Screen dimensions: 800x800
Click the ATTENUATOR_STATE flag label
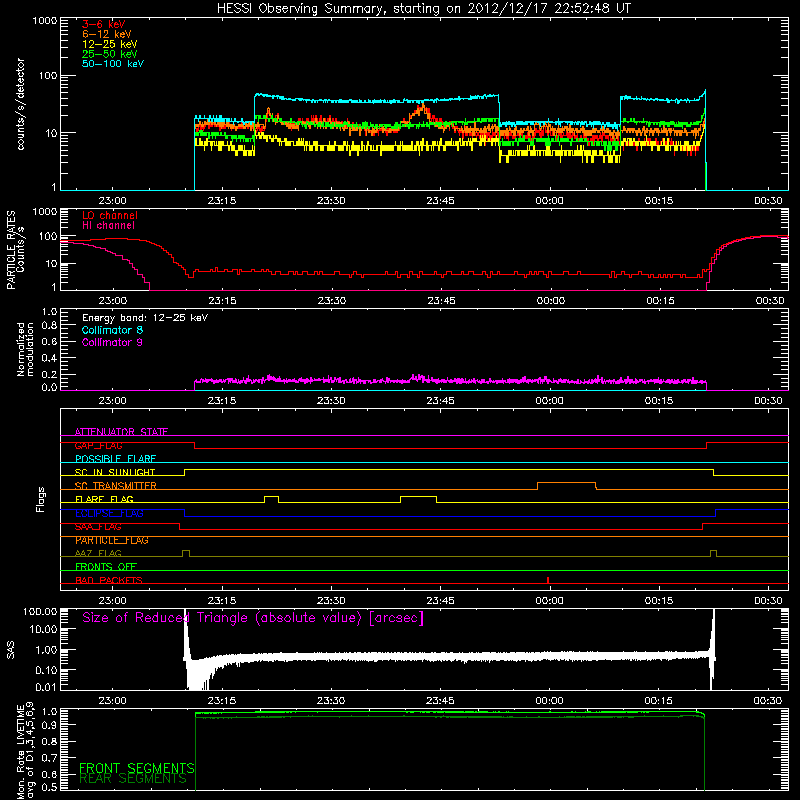point(121,432)
